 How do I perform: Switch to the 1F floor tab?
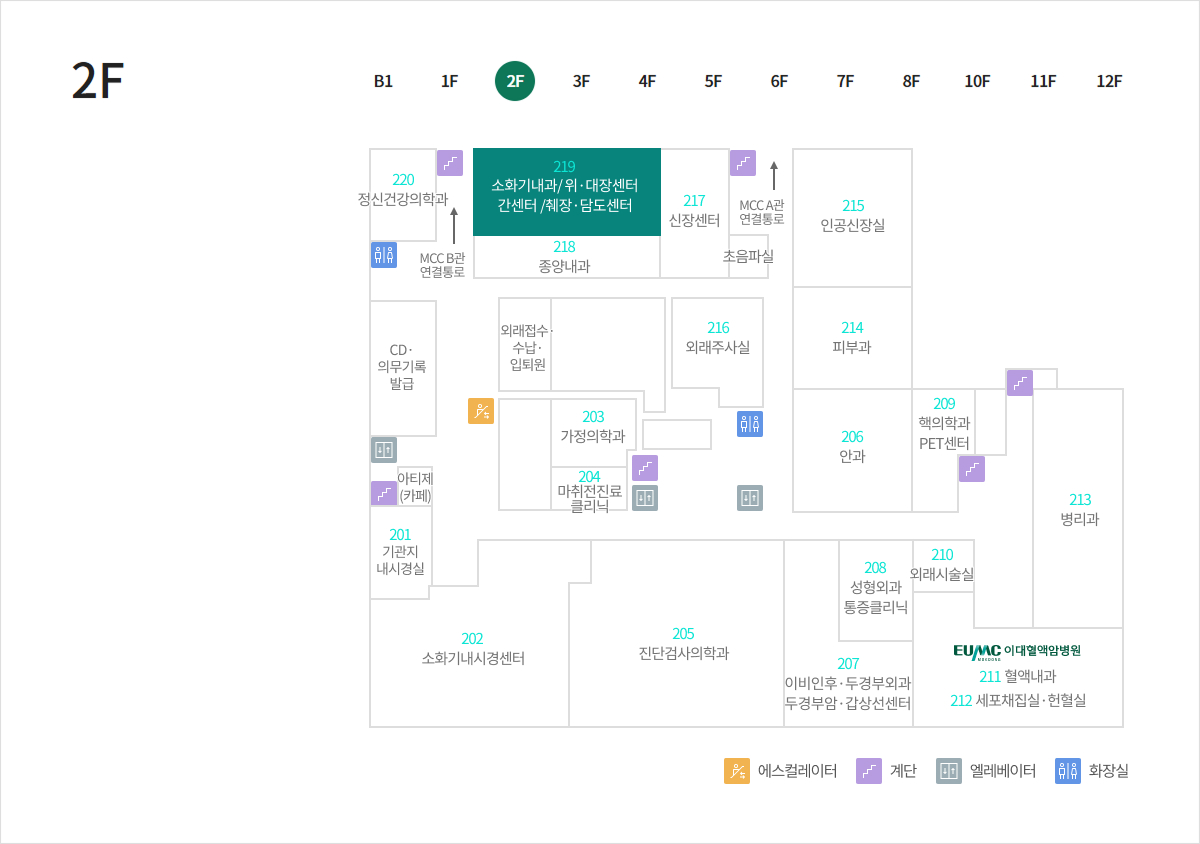449,82
